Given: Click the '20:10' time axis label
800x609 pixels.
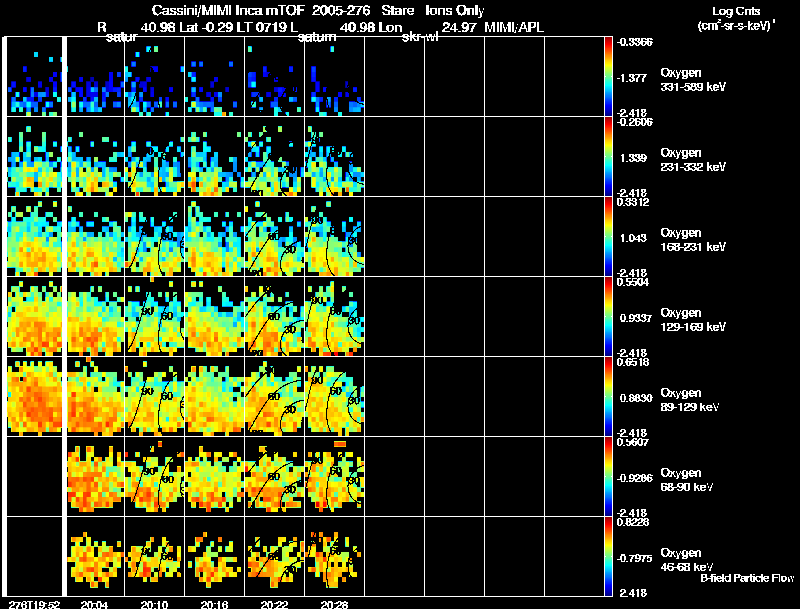Looking at the screenshot, I should click(x=155, y=605).
